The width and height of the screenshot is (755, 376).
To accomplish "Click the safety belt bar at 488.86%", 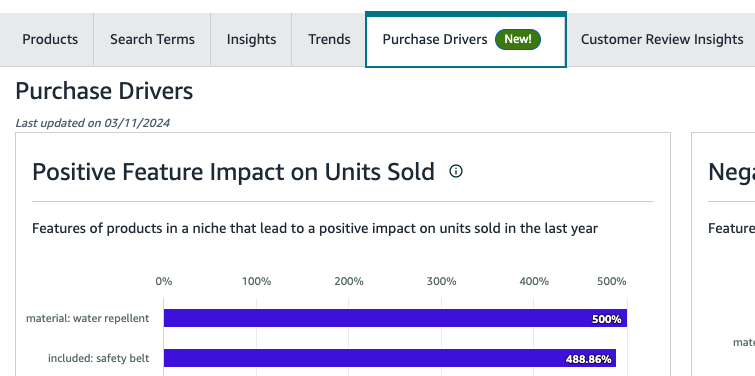I will pos(390,358).
